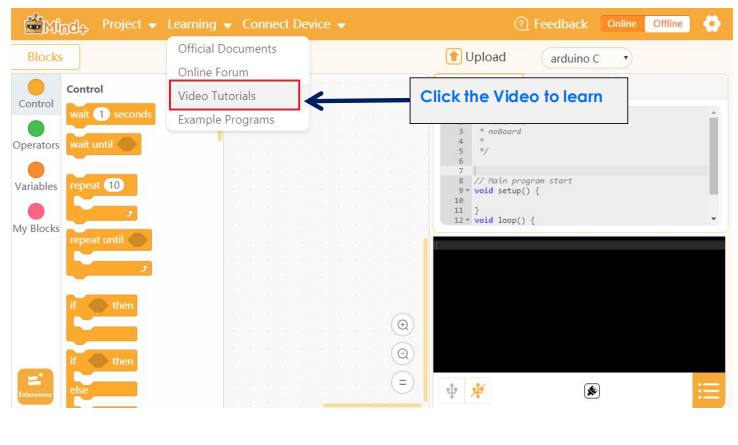738x445 pixels.
Task: Open the Extensions button icon
Action: tap(35, 386)
